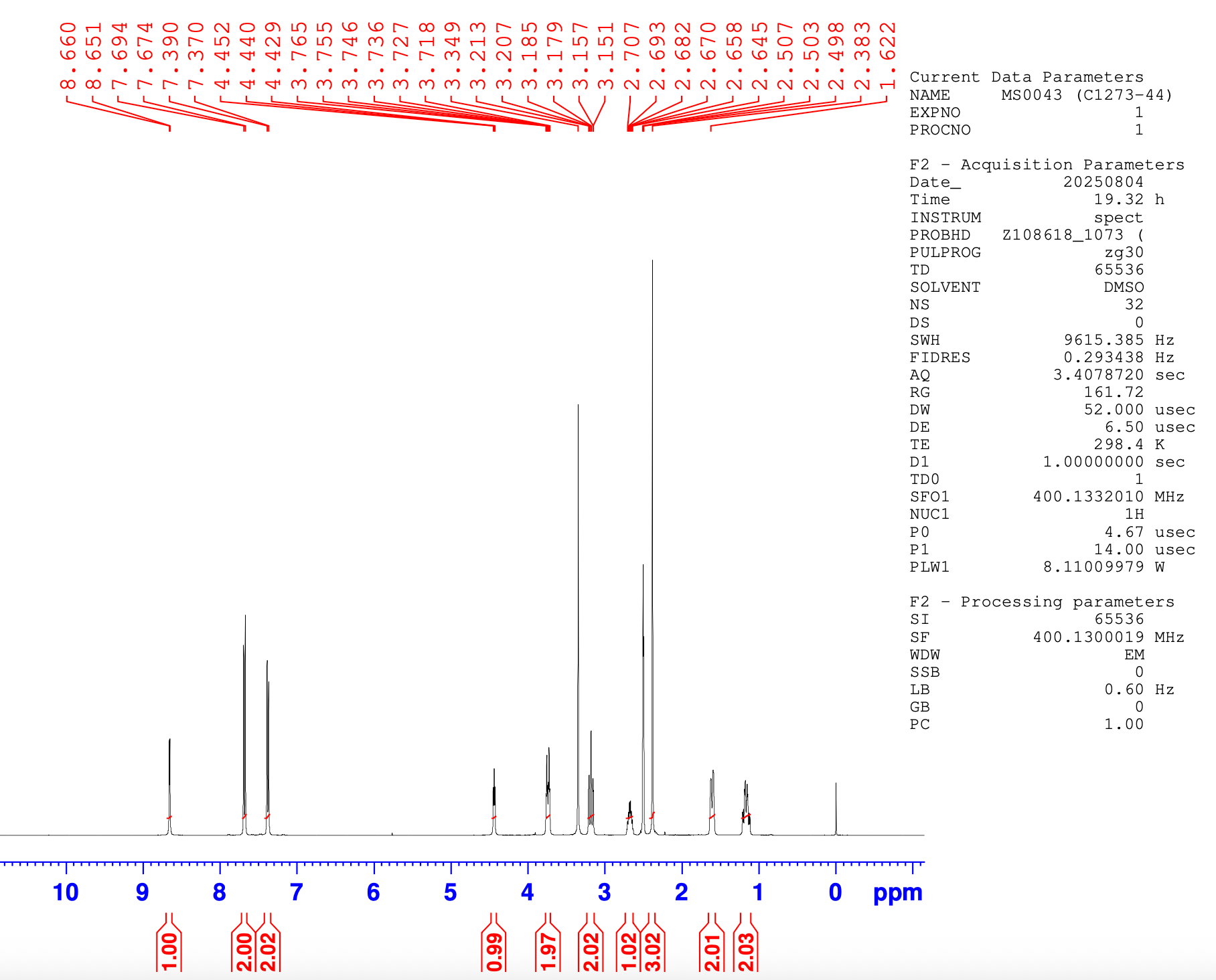Select the P0 pulse value 4.67
This screenshot has width=1216, height=980.
[1124, 532]
